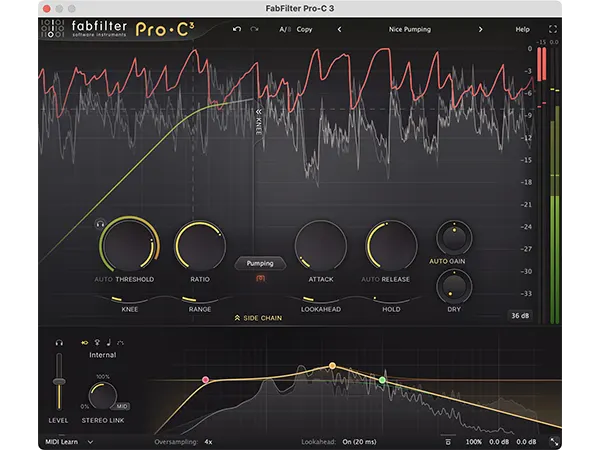Click the first 0.0 dB input level value
This screenshot has width=600, height=450.
(x=499, y=442)
